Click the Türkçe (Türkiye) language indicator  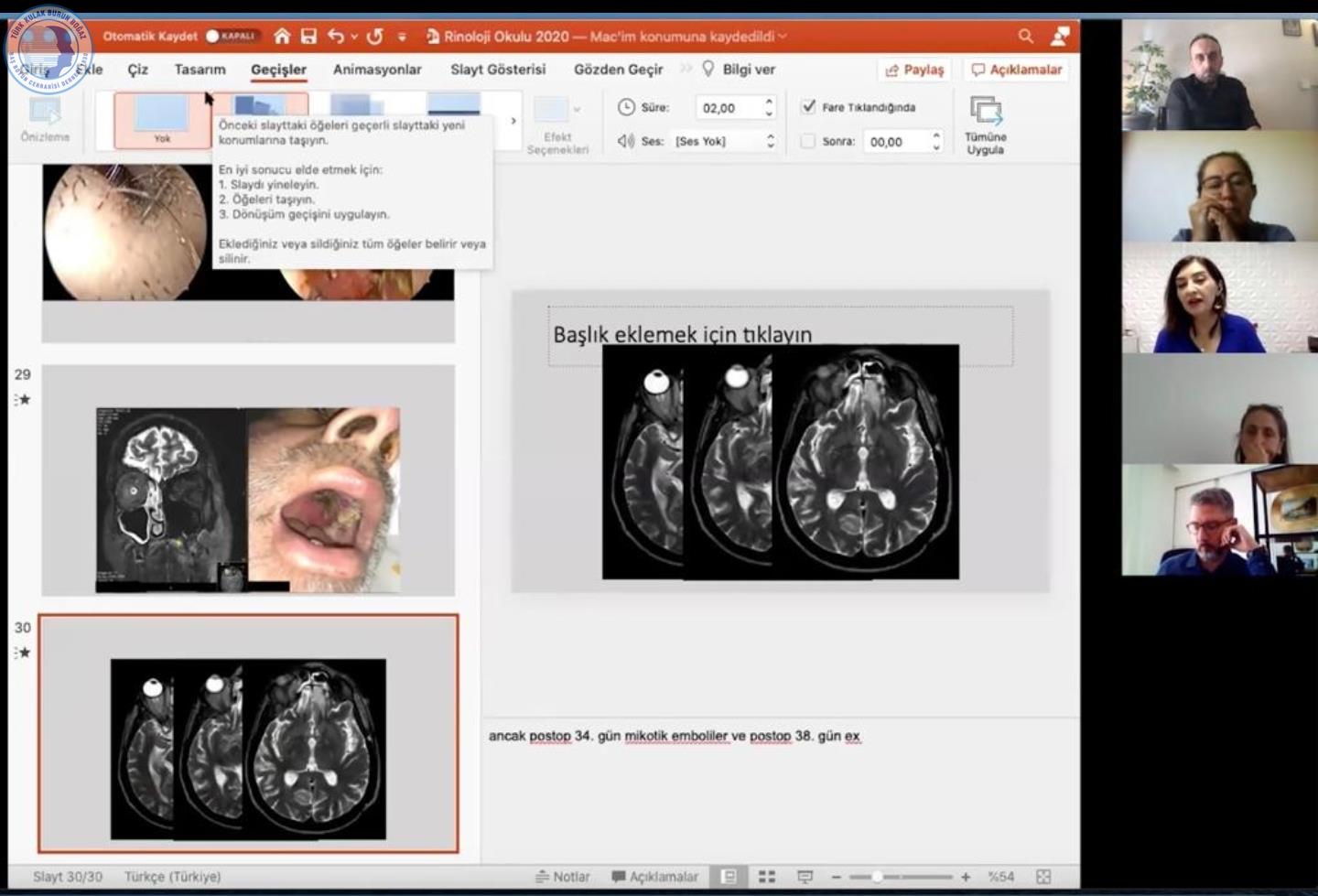pos(173,876)
